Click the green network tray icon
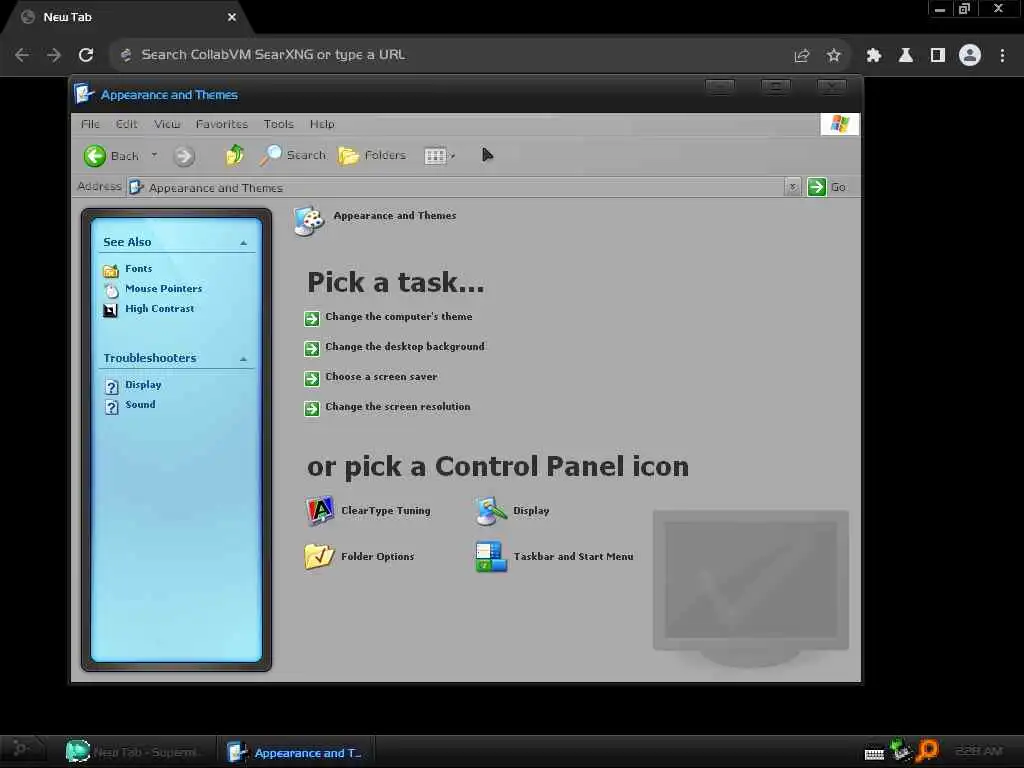 [900, 750]
